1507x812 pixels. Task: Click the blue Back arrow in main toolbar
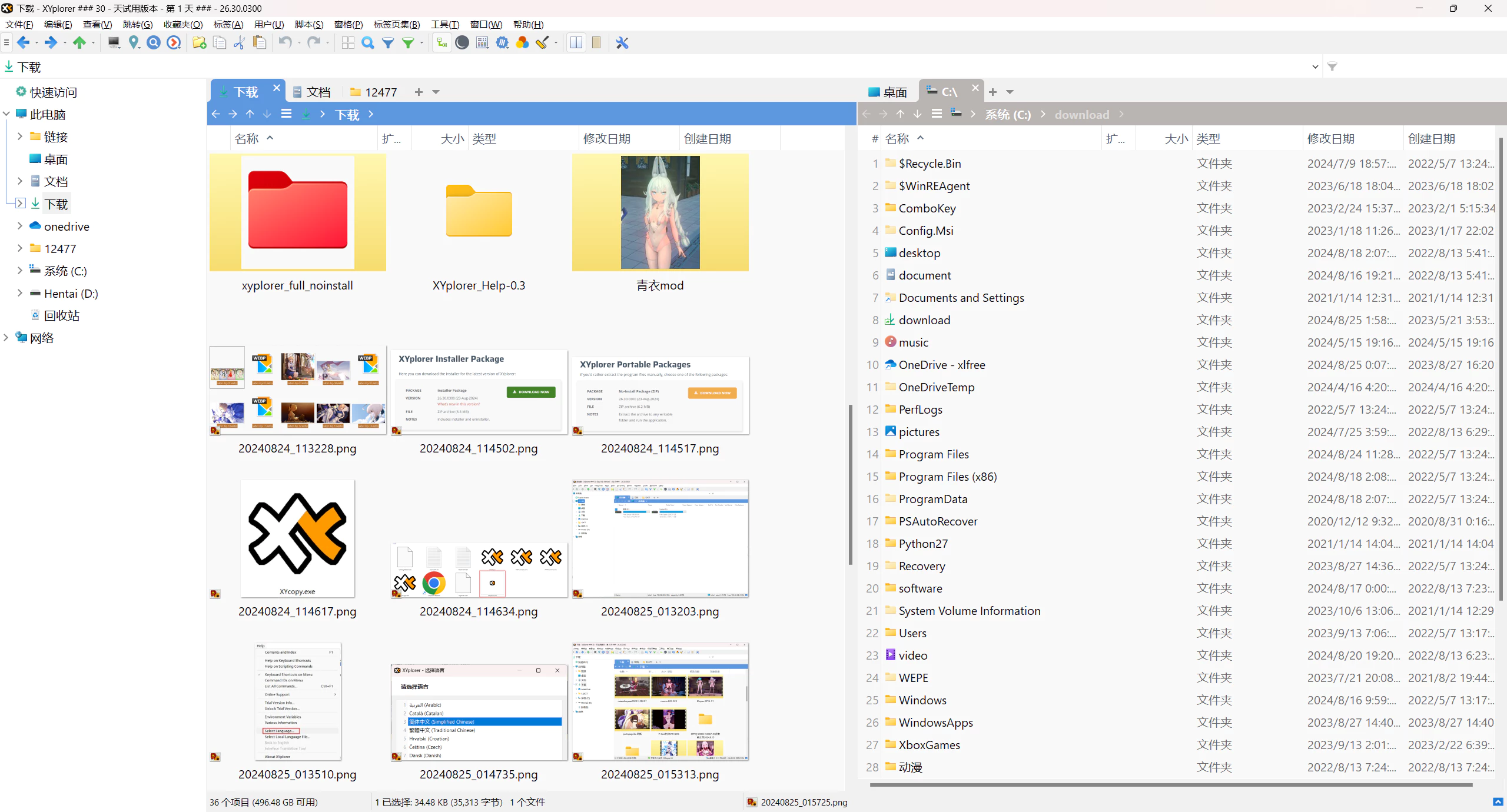click(x=23, y=42)
